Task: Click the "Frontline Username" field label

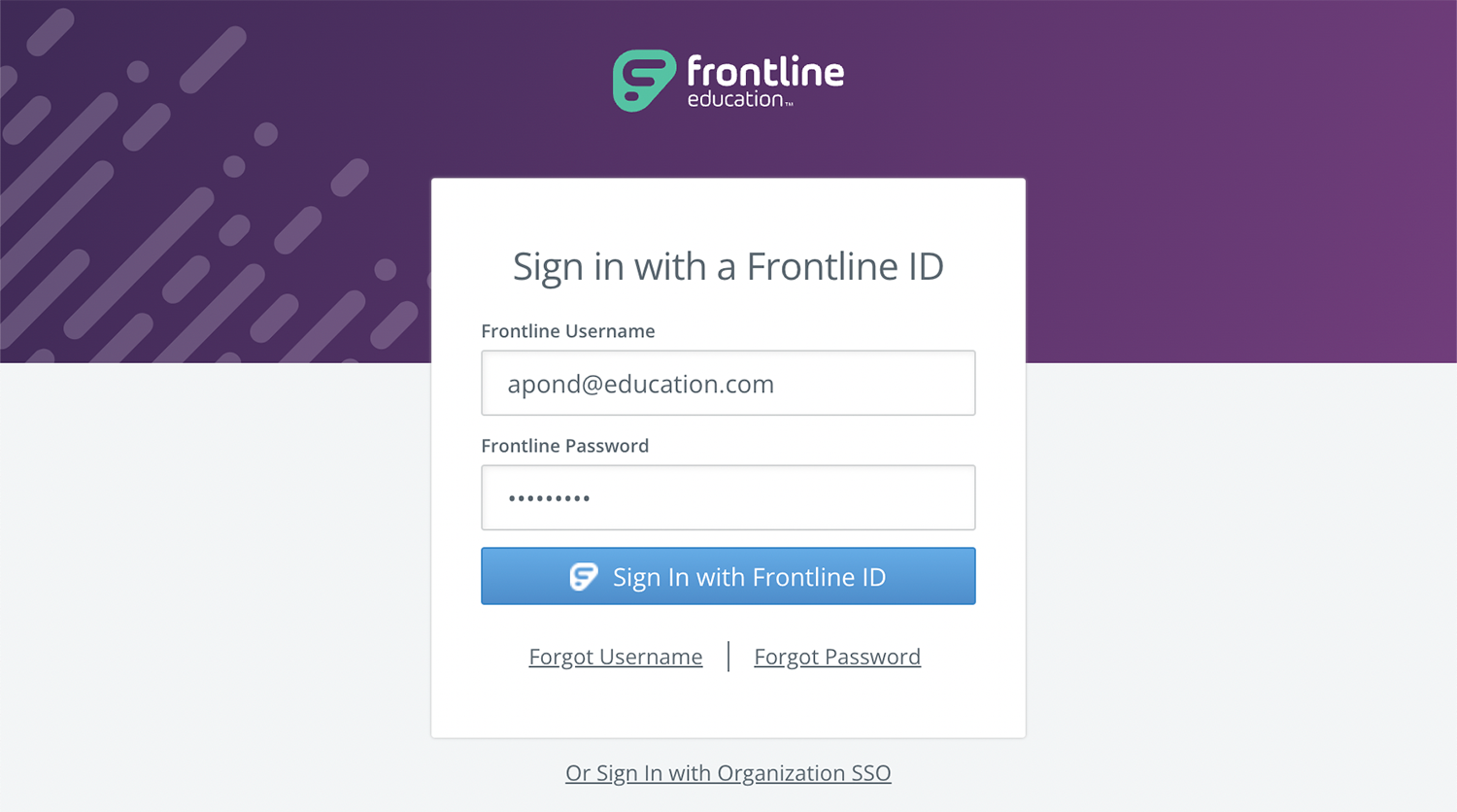Action: pyautogui.click(x=568, y=331)
